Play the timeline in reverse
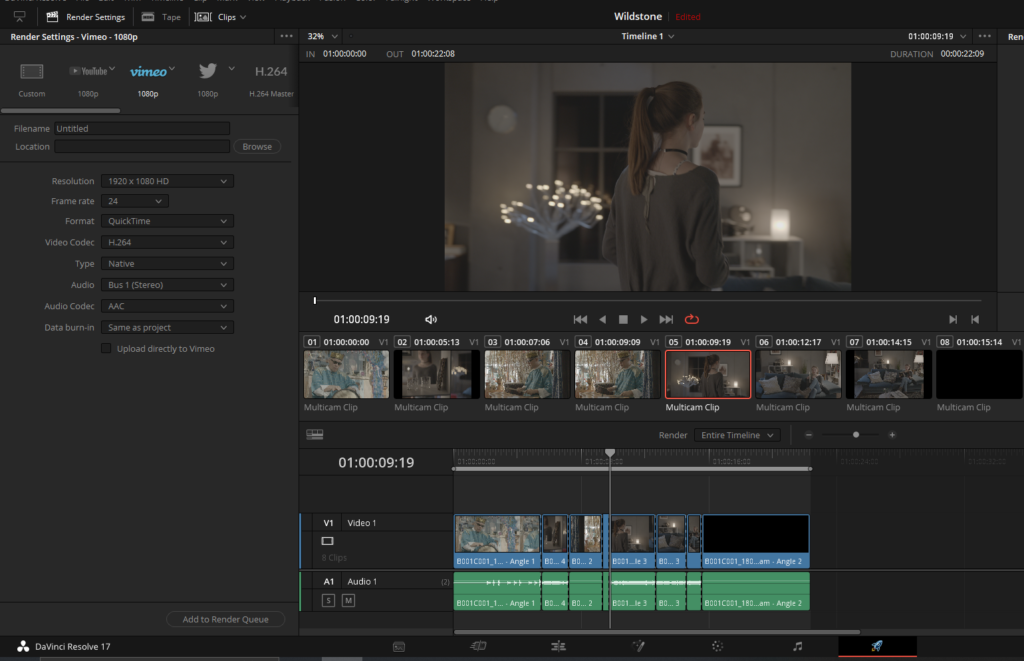Viewport: 1024px width, 661px height. click(602, 319)
